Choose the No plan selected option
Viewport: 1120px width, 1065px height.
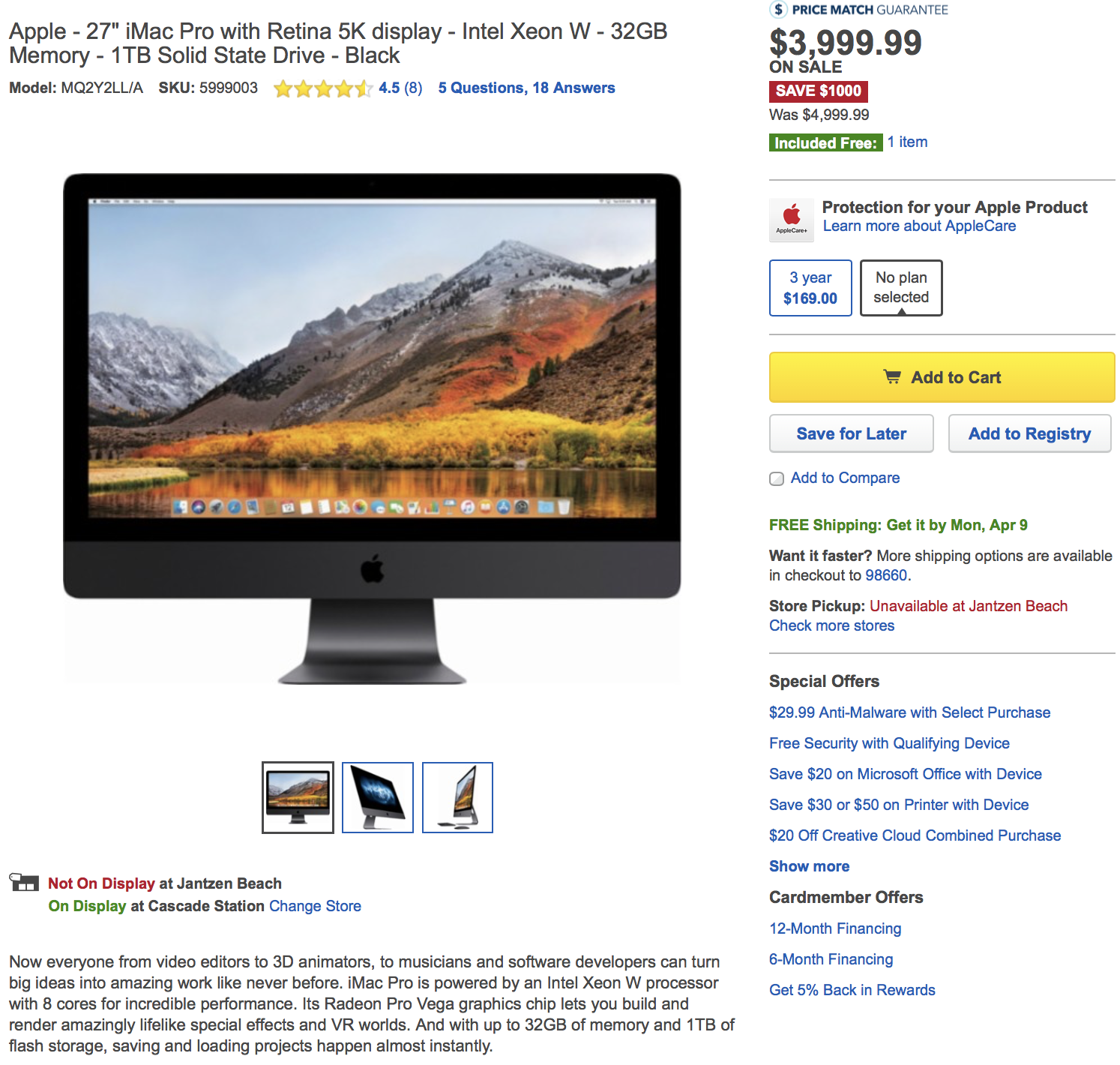901,288
